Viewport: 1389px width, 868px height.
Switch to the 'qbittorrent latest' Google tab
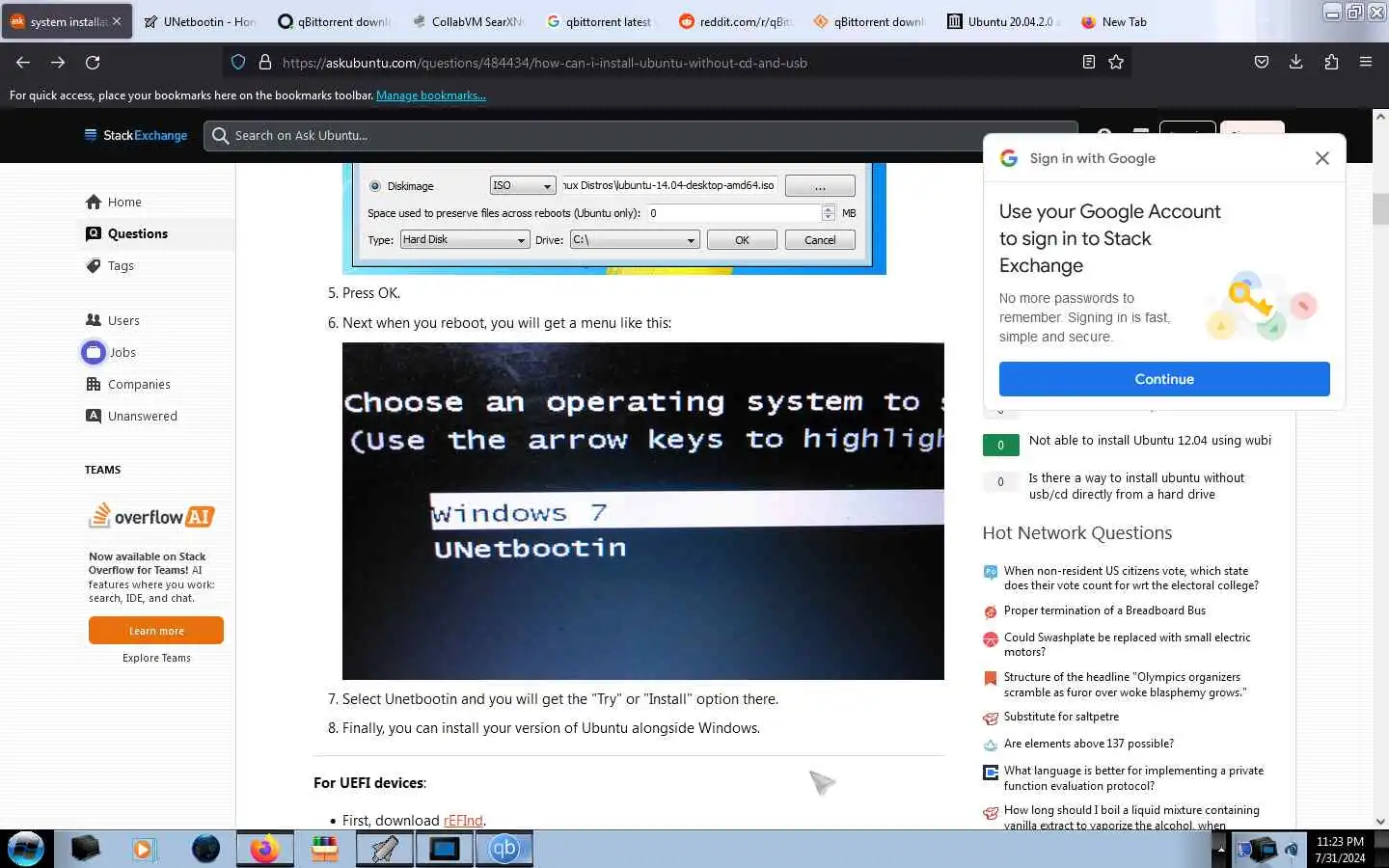(600, 21)
